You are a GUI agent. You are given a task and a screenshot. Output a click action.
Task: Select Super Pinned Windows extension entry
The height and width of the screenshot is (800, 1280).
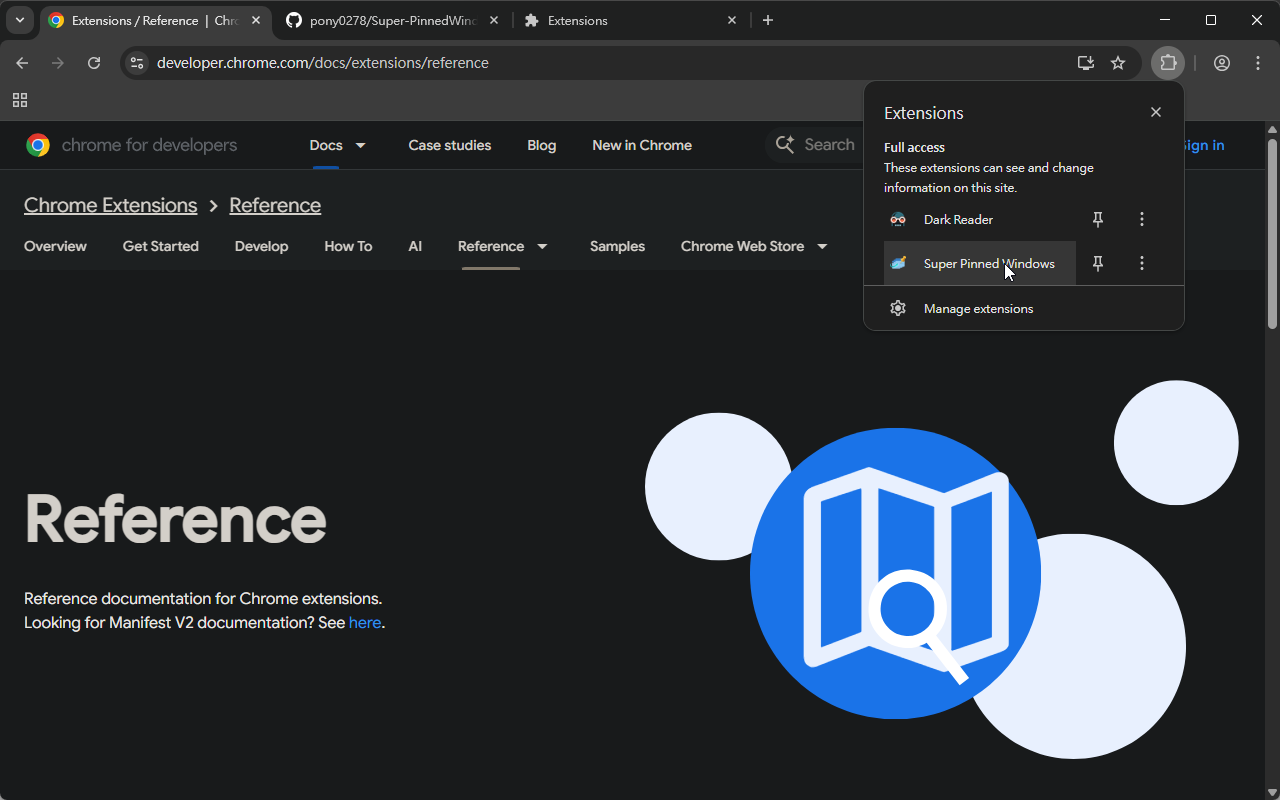tap(980, 263)
